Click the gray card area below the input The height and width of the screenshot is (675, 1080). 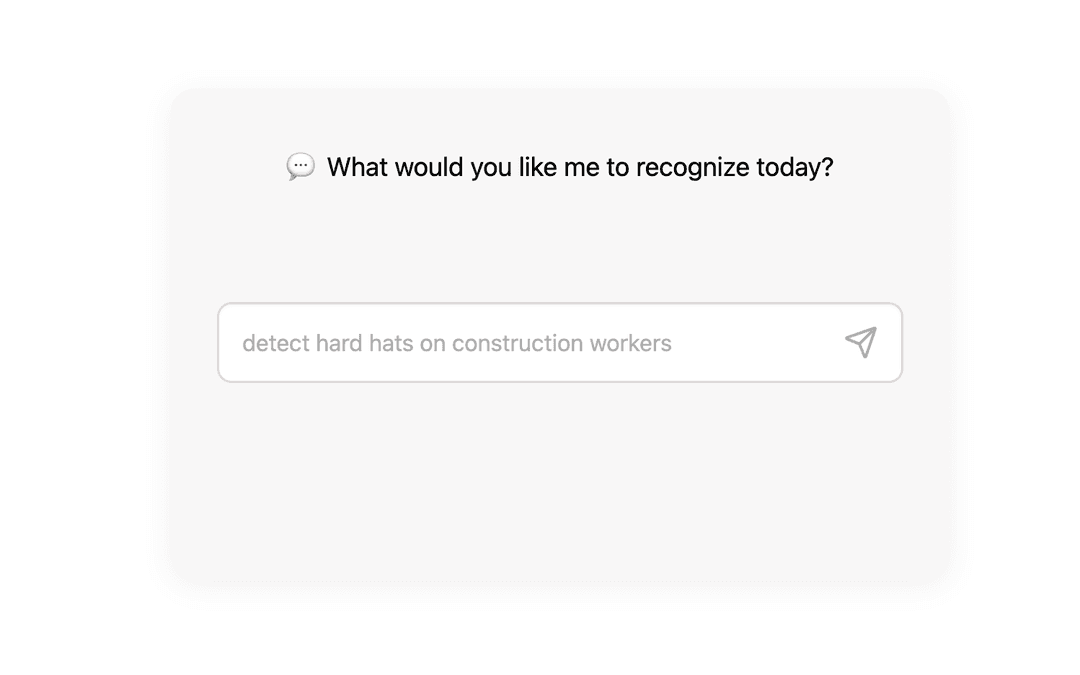[x=560, y=480]
